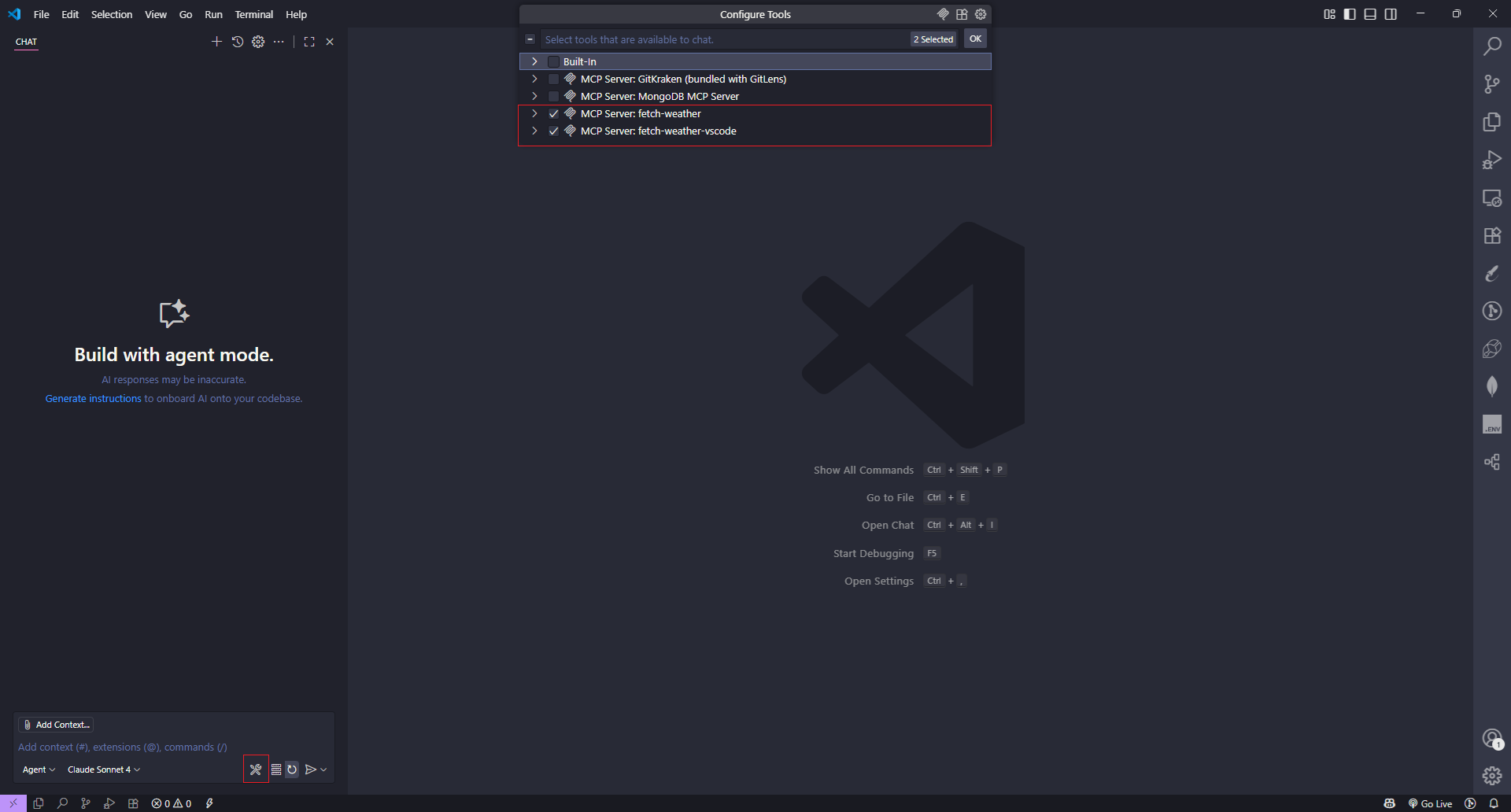Open the Claude Sonnet 4 model picker
This screenshot has height=812, width=1511.
click(x=104, y=770)
